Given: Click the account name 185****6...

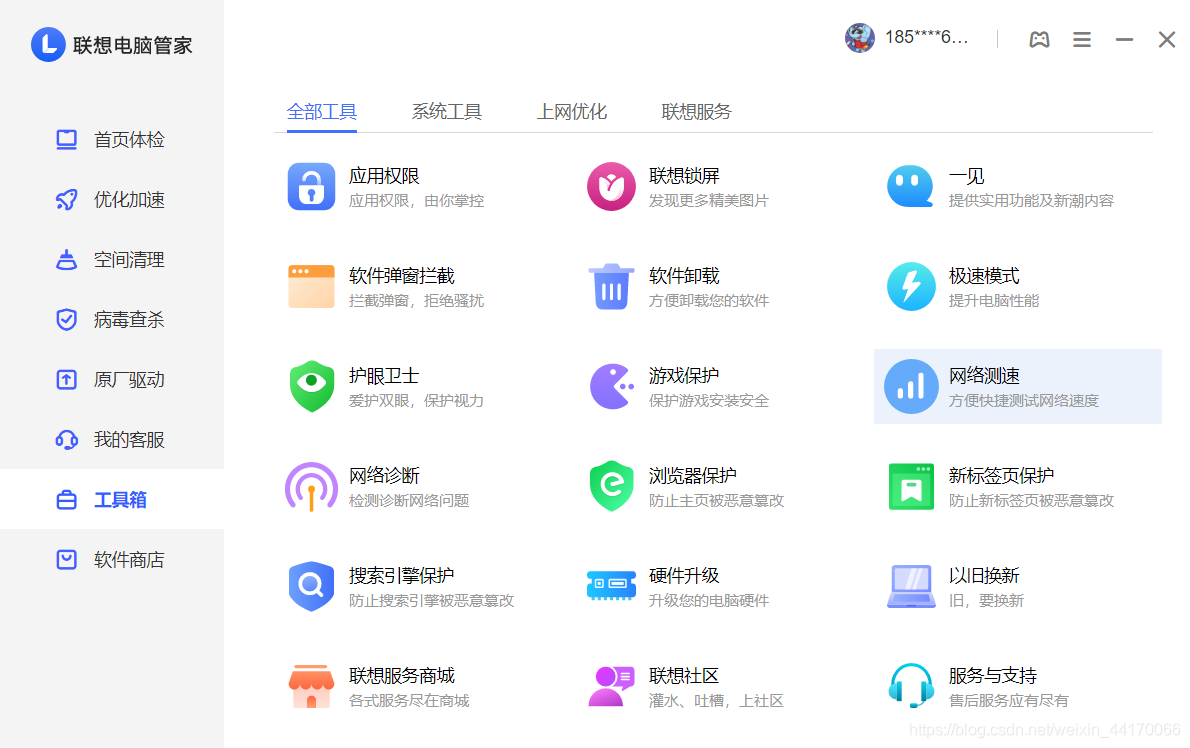Looking at the screenshot, I should (926, 37).
